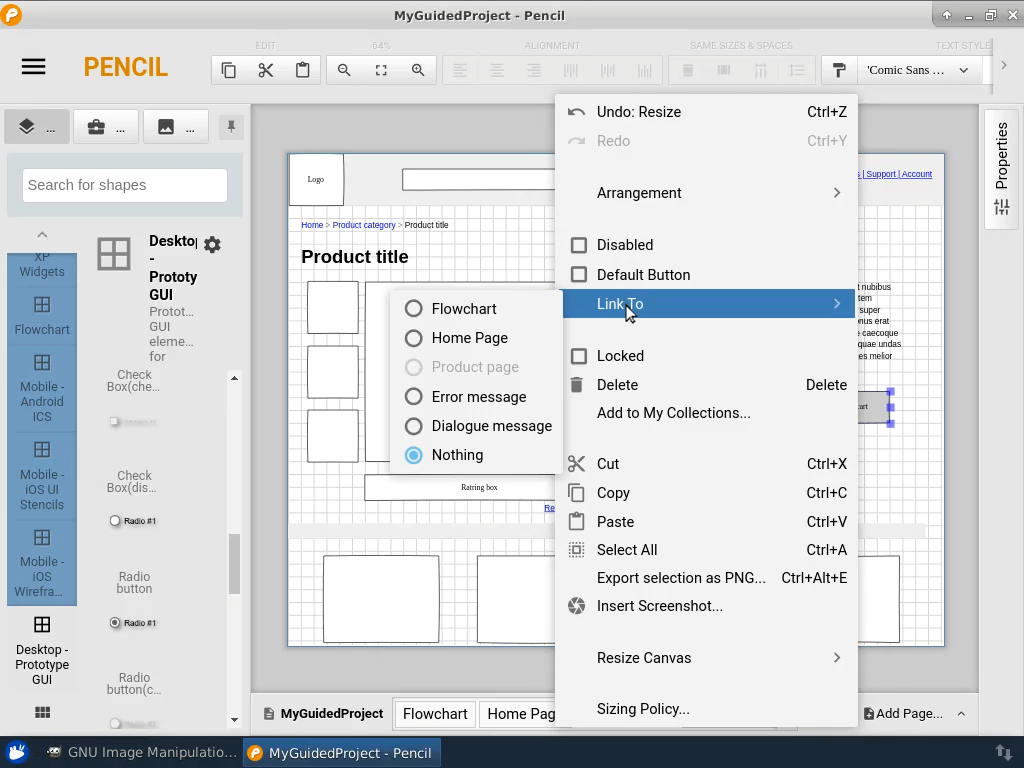This screenshot has height=768, width=1024.
Task: Click the grid icon below collections
Action: coord(42,712)
